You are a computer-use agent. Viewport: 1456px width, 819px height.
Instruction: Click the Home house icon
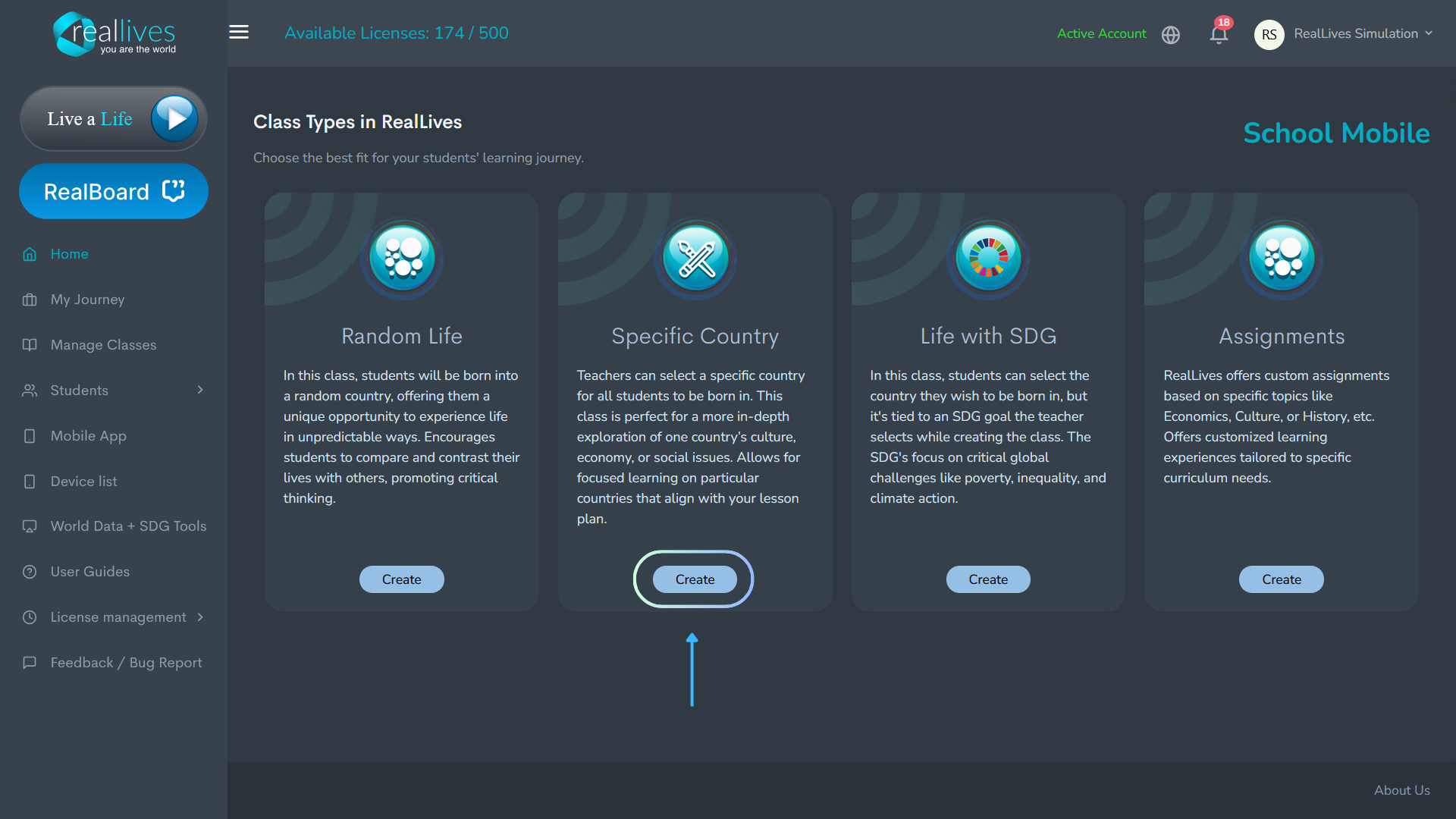pos(30,254)
